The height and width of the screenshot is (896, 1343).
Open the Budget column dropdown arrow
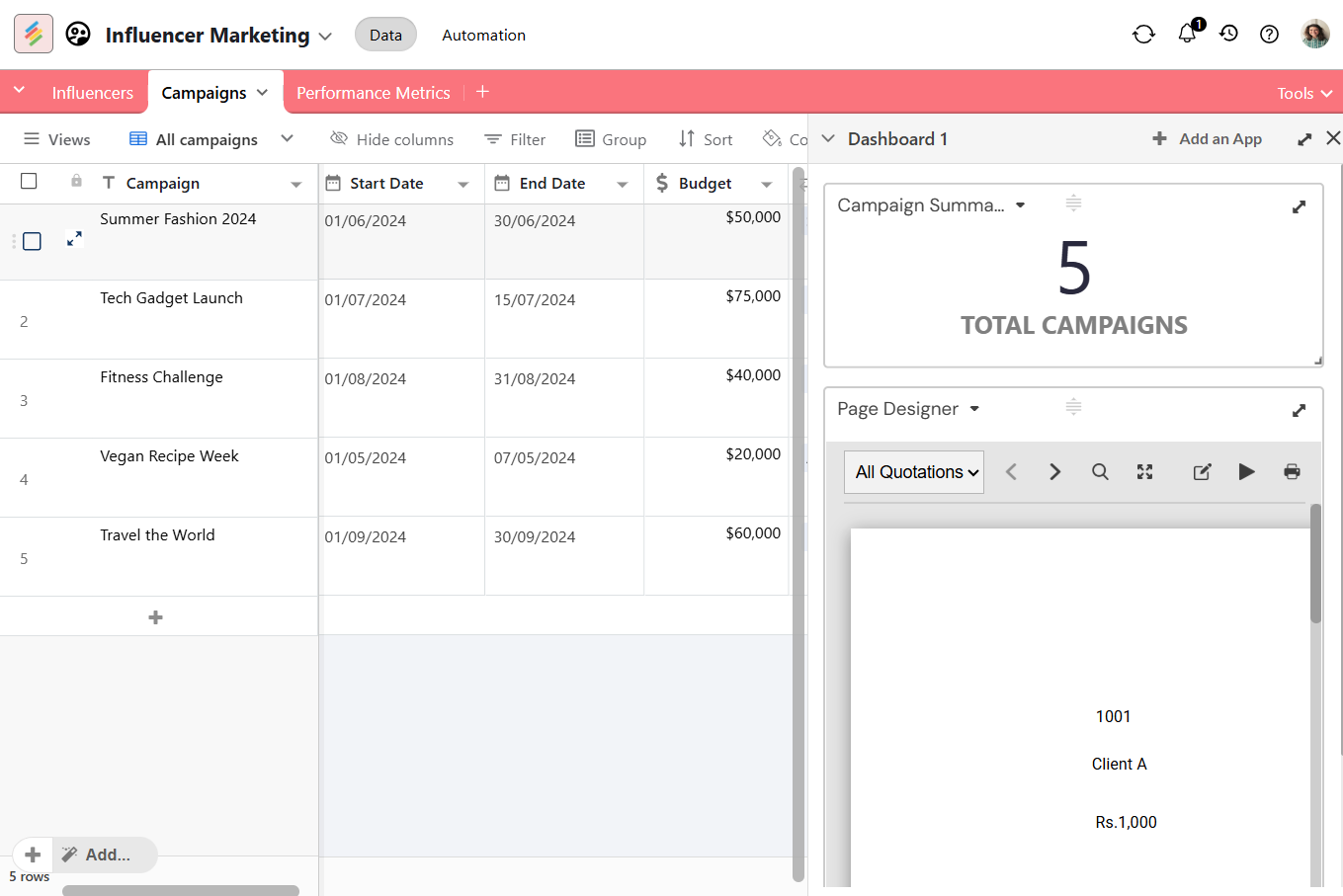(766, 184)
